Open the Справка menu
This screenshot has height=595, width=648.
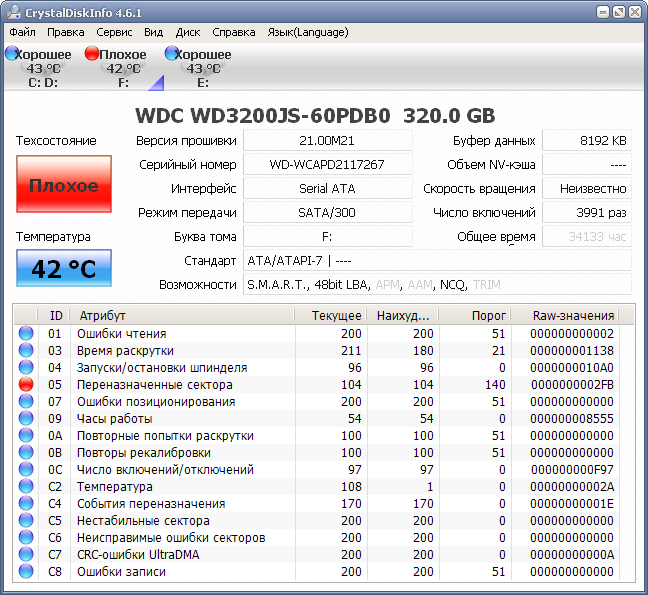pos(234,32)
